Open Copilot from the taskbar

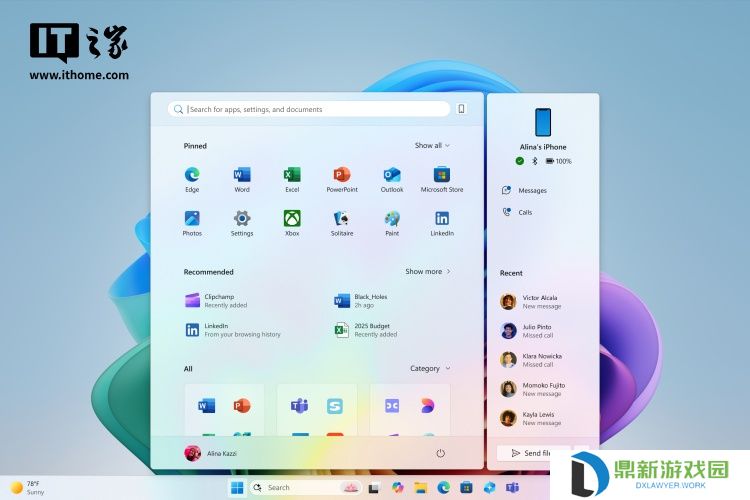397,488
